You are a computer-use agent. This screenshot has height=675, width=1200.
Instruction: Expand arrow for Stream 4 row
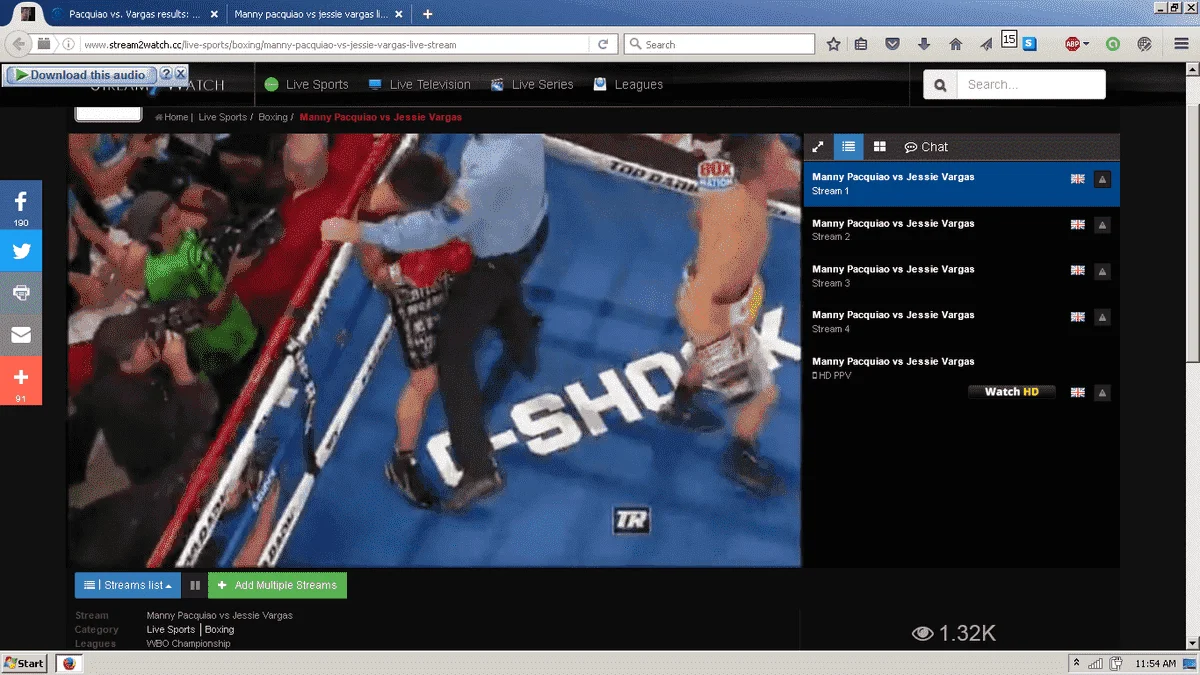1102,317
